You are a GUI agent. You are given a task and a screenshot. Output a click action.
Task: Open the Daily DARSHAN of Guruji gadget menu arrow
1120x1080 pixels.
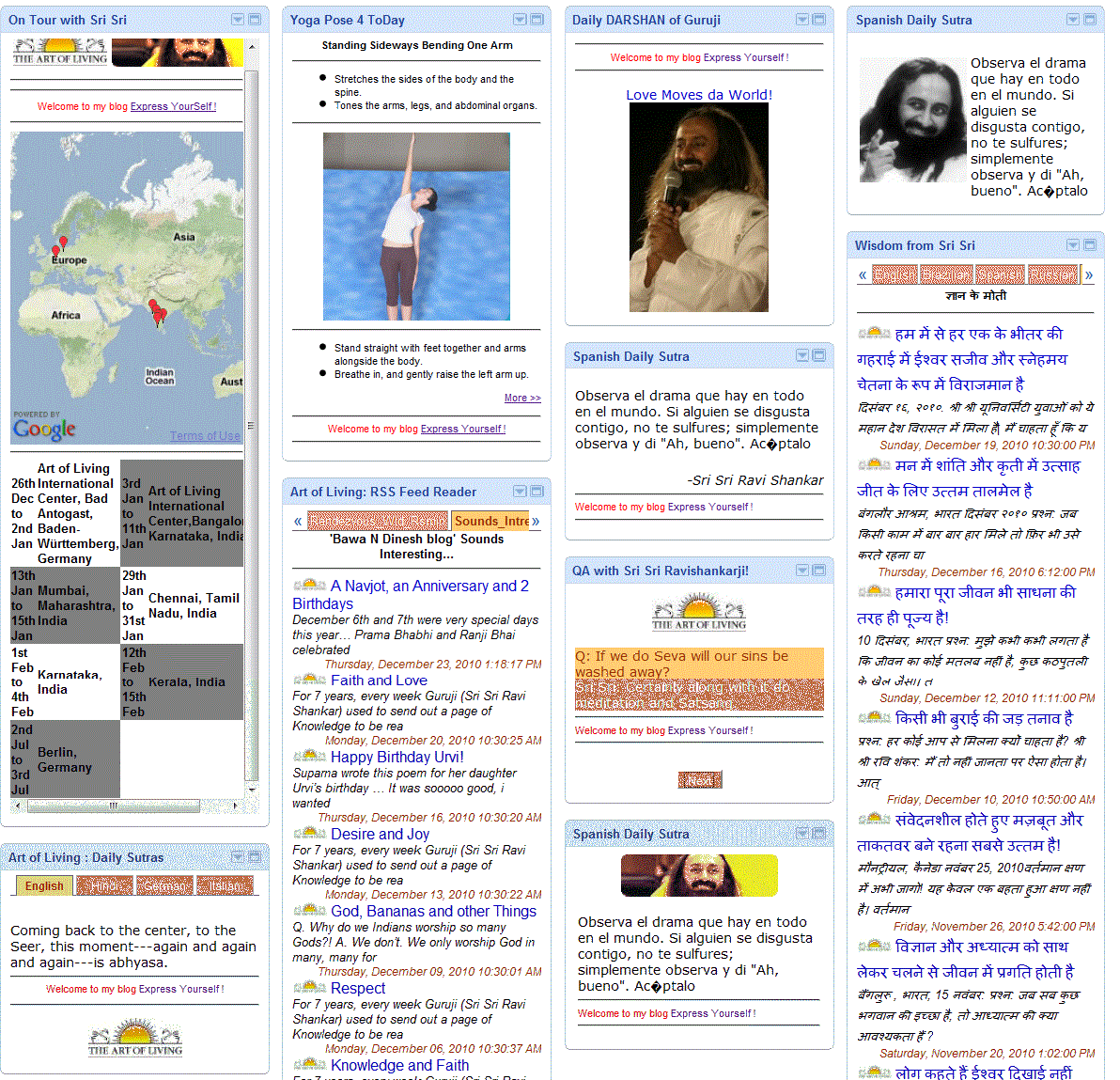[x=802, y=20]
